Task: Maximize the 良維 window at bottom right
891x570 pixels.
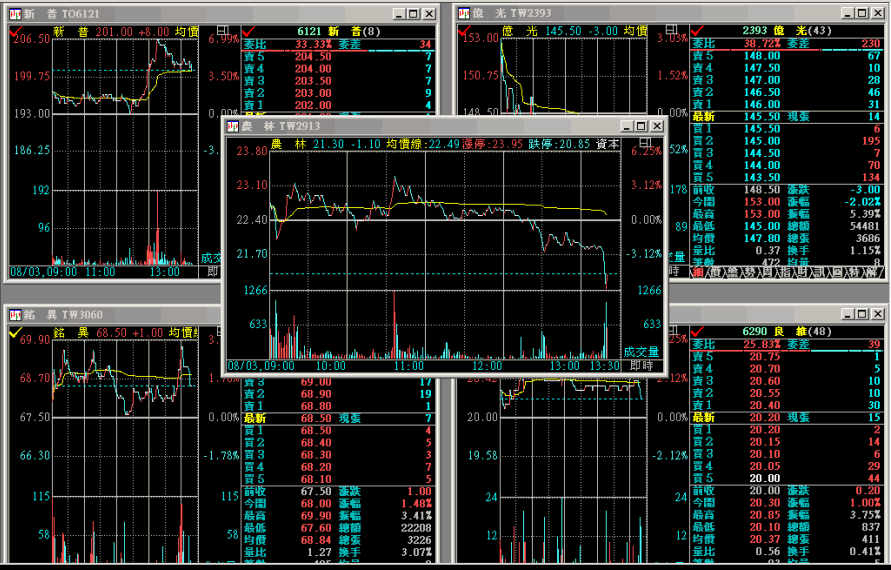Action: tap(863, 314)
